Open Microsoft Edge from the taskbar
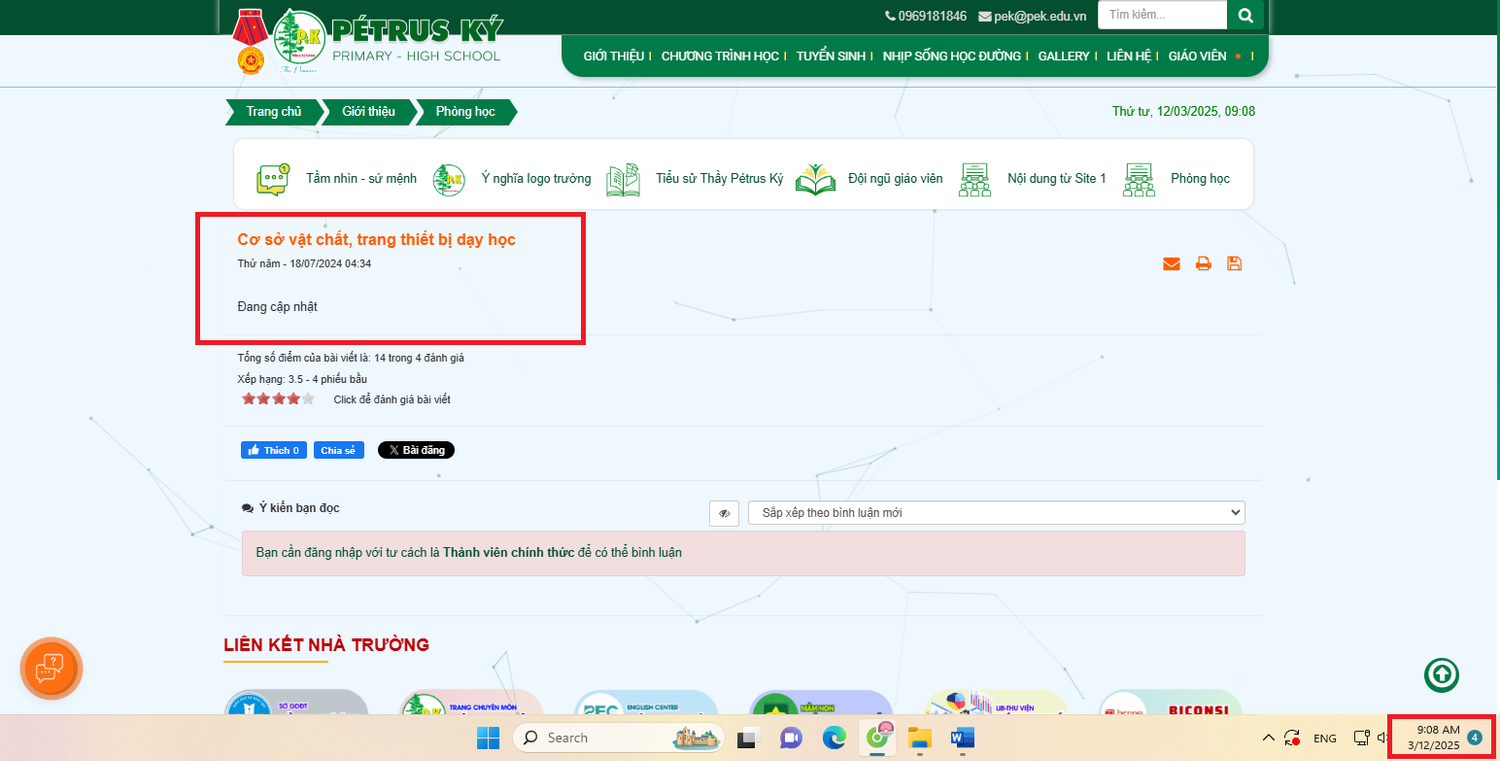Viewport: 1500px width, 761px height. tap(834, 738)
